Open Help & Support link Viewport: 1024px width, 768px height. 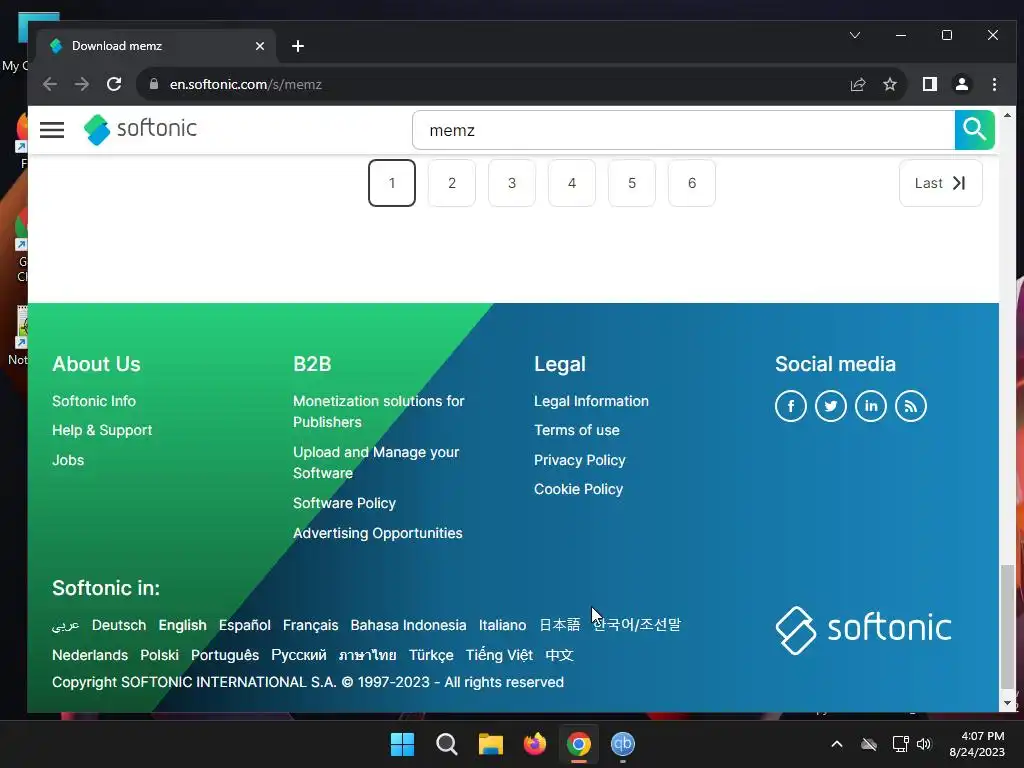[x=102, y=430]
